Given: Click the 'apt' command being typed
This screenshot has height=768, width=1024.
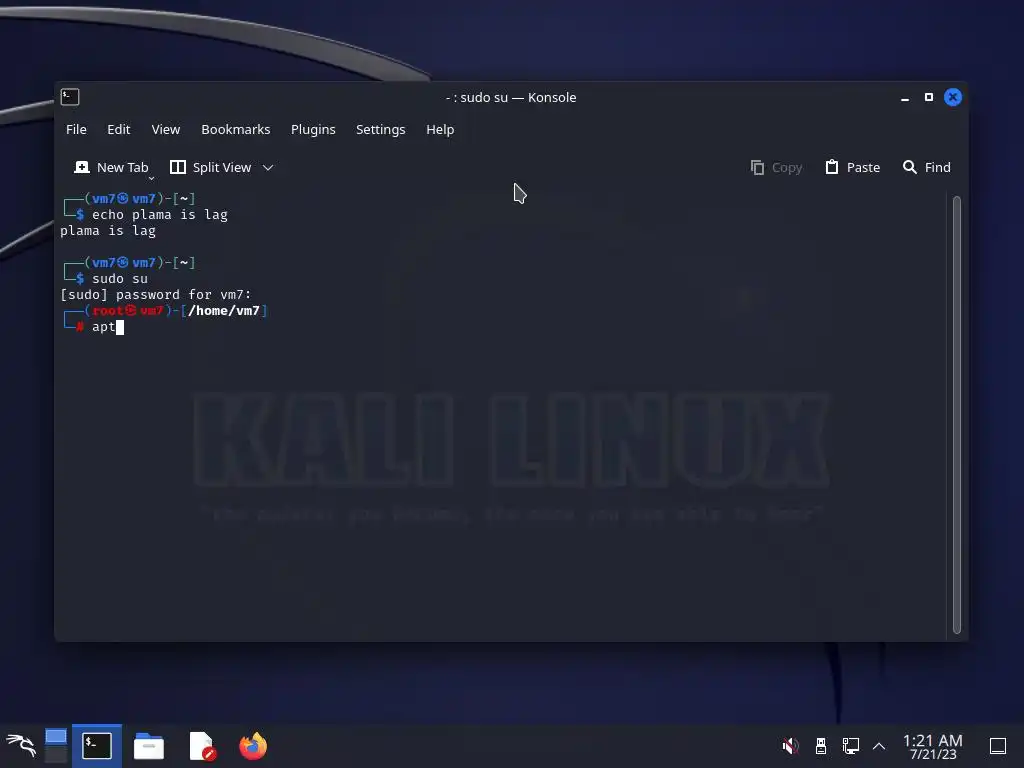Looking at the screenshot, I should tap(103, 327).
